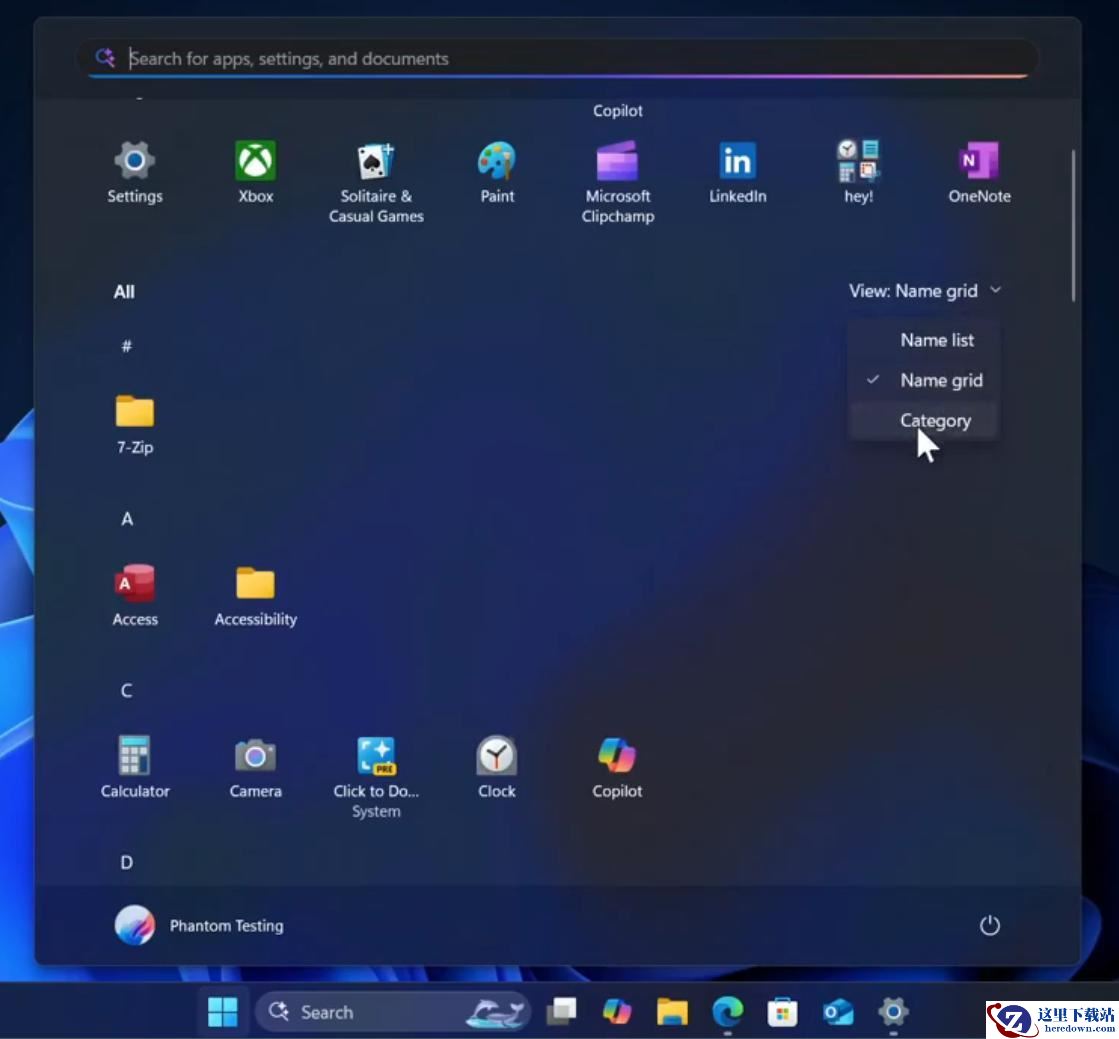
Task: Launch the Calculator app
Action: (x=135, y=768)
